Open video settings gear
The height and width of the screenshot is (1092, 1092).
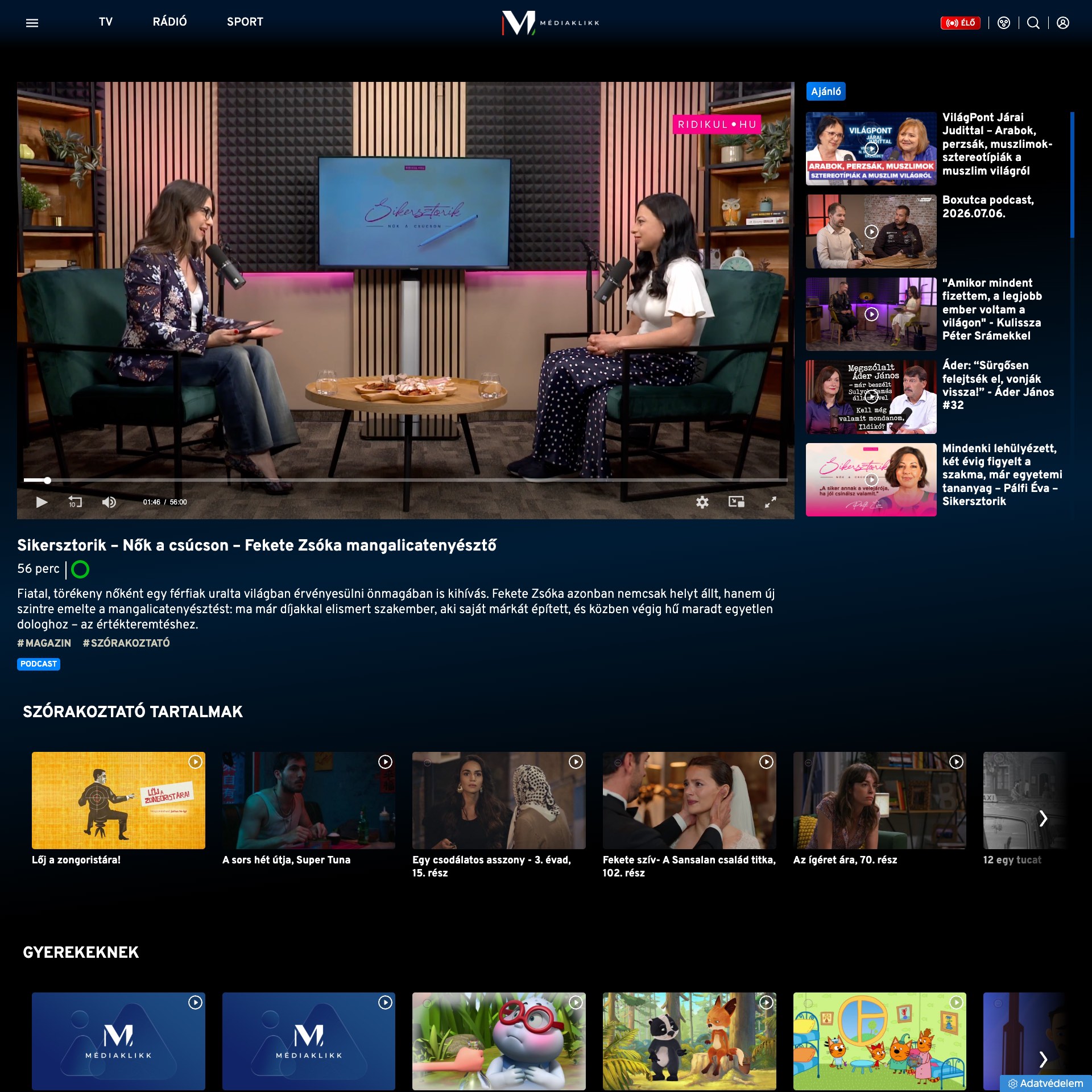[702, 502]
